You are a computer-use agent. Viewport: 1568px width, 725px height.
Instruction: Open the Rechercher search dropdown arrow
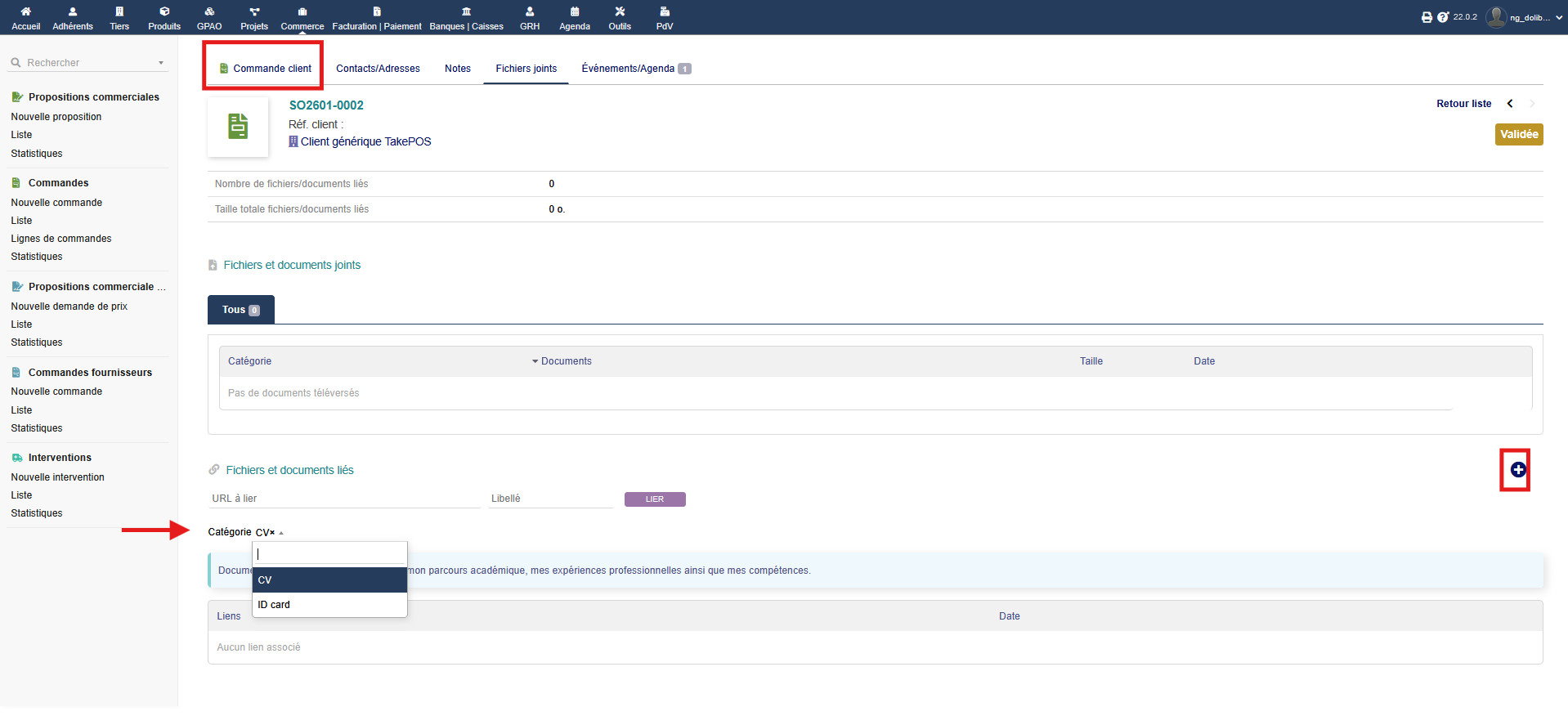coord(161,63)
